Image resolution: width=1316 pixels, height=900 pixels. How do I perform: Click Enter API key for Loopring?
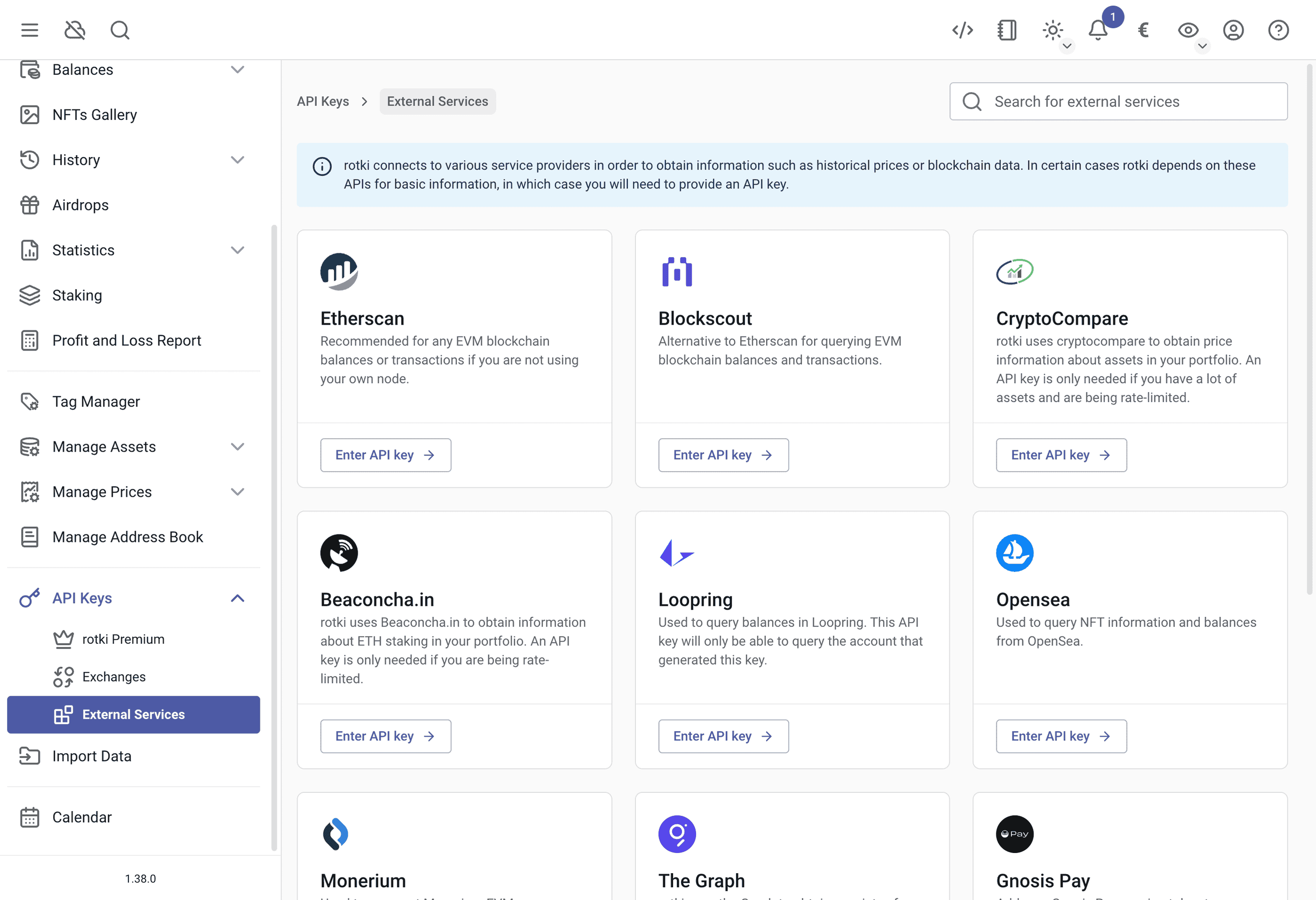723,736
